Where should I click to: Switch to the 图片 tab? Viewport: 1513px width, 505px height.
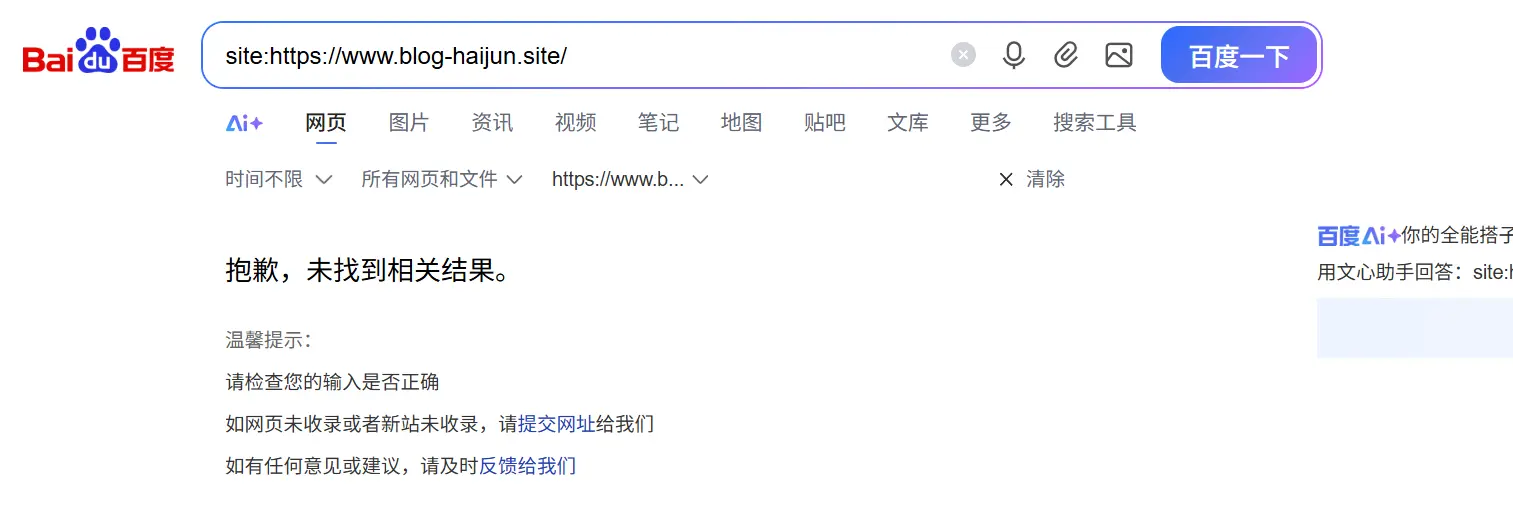pyautogui.click(x=409, y=123)
